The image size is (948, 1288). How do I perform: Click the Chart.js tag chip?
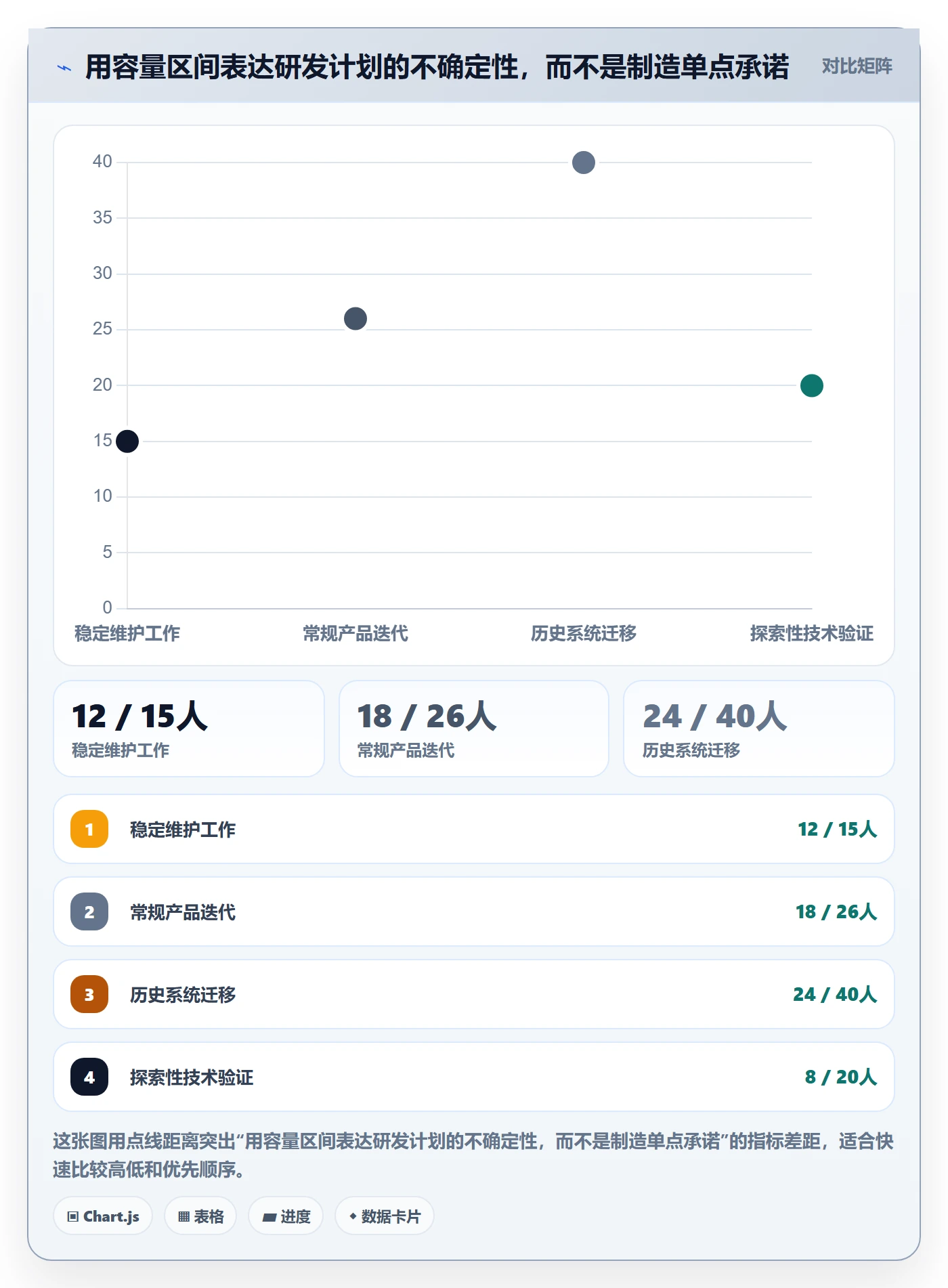click(103, 1216)
